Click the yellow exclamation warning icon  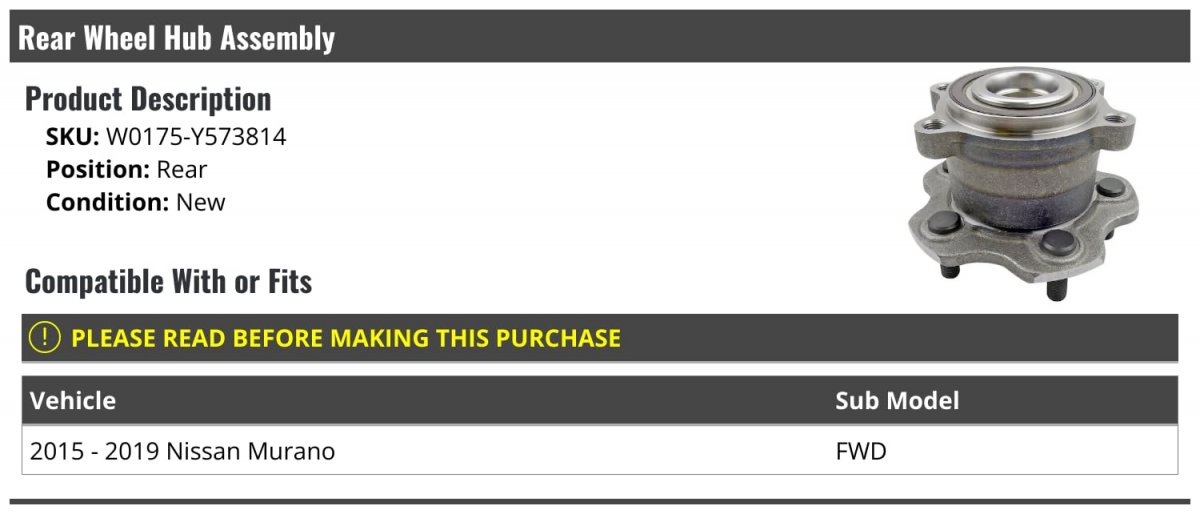tap(45, 338)
